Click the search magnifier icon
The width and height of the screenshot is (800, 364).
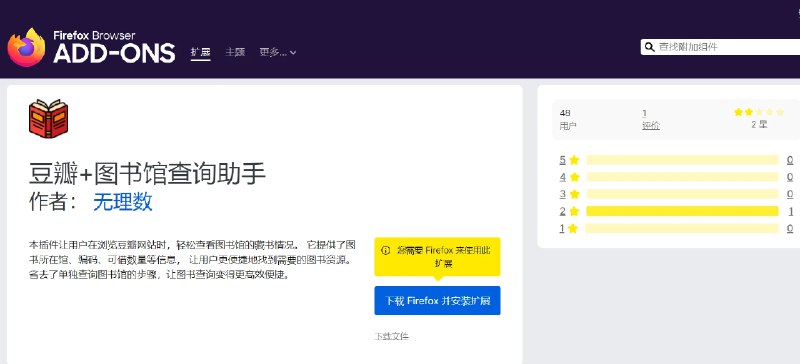pos(649,47)
